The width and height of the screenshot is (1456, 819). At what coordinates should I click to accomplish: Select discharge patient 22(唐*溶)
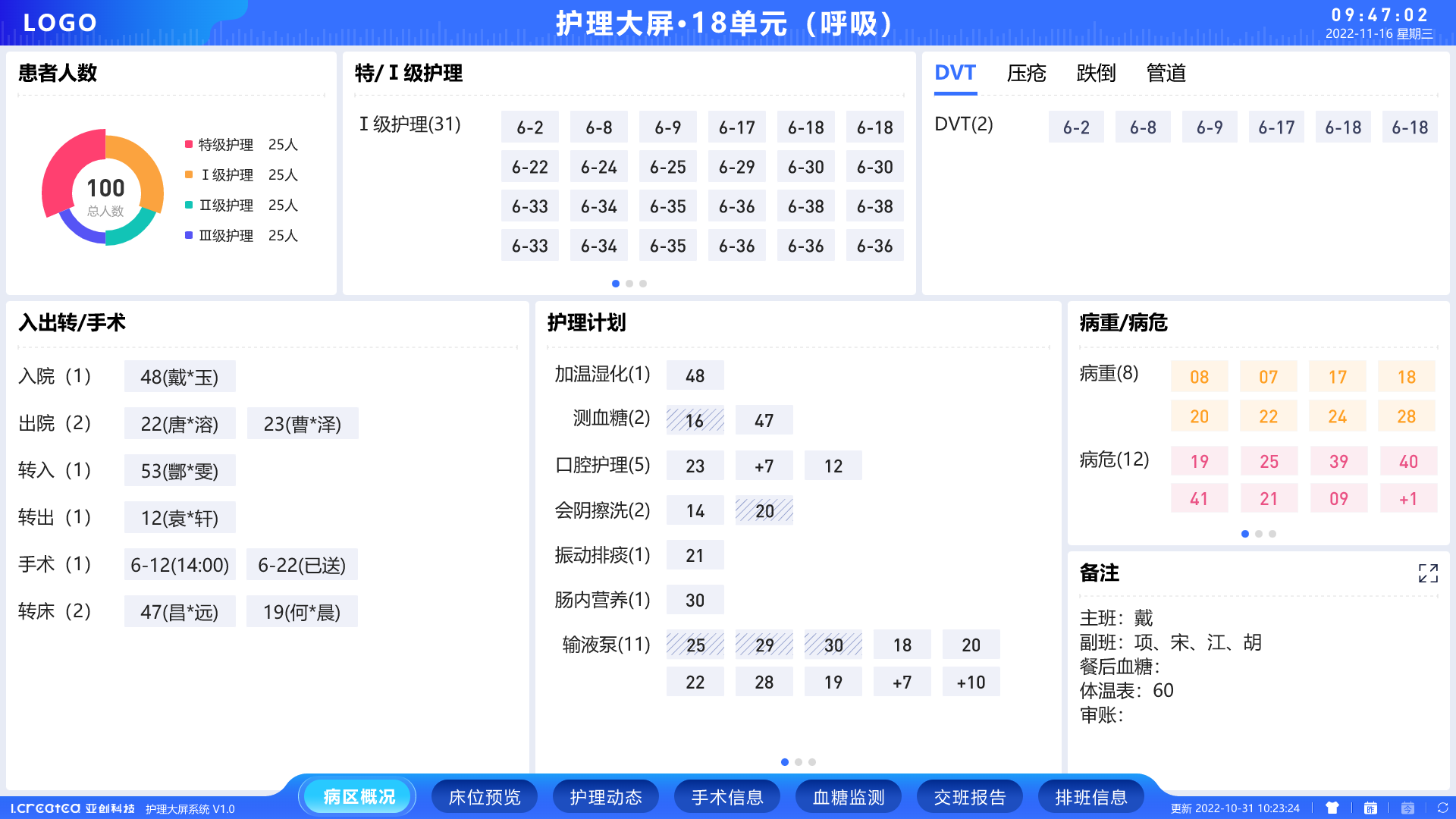[x=180, y=424]
